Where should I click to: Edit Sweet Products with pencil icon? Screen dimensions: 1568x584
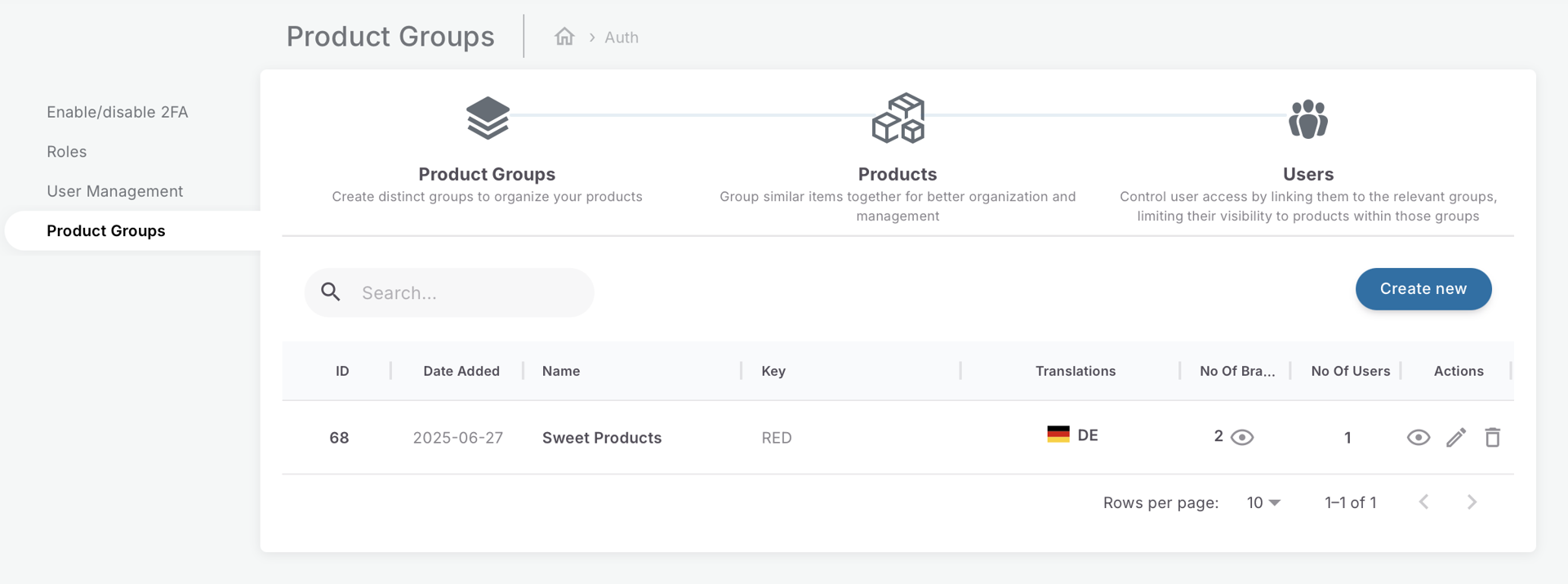coord(1456,437)
